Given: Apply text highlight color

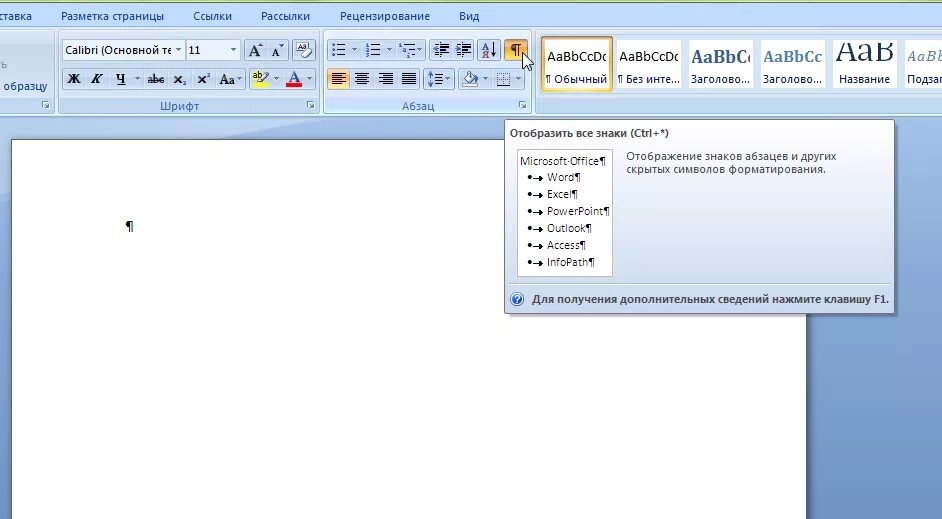Looking at the screenshot, I should (261, 79).
